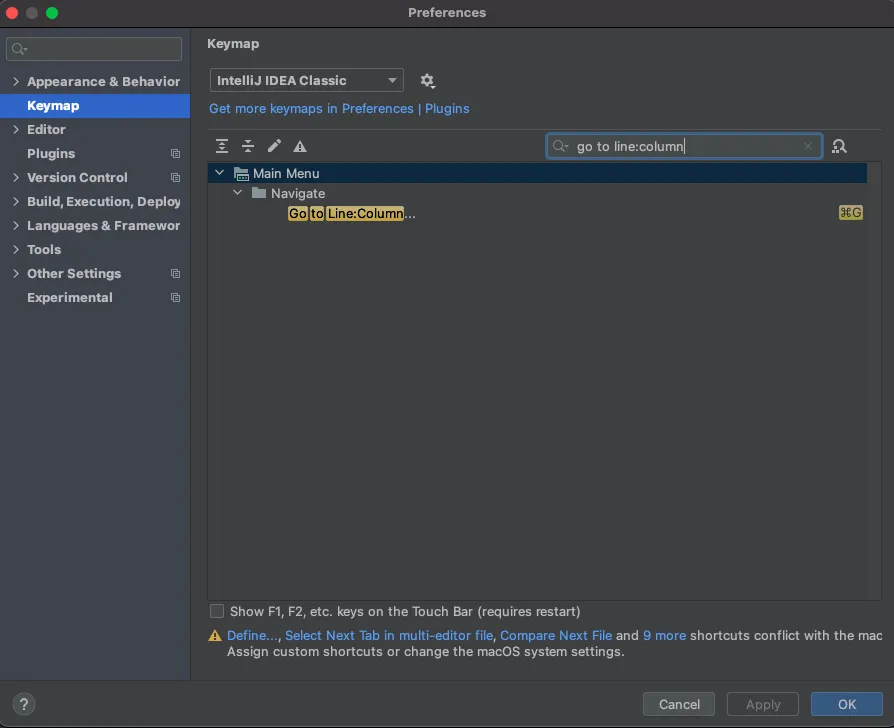Image resolution: width=894 pixels, height=728 pixels.
Task: Expand the Tools settings group
Action: coord(16,249)
